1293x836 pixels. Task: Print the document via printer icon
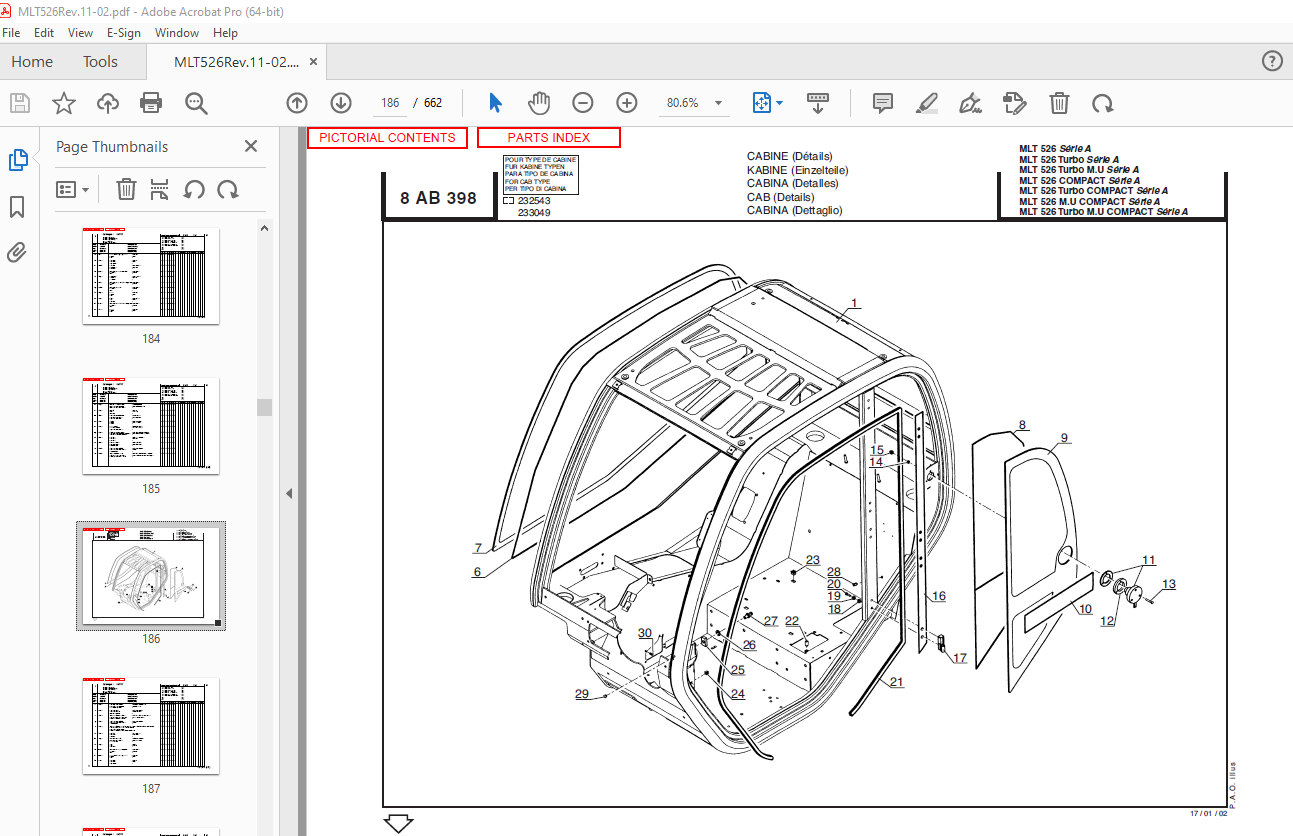tap(151, 103)
